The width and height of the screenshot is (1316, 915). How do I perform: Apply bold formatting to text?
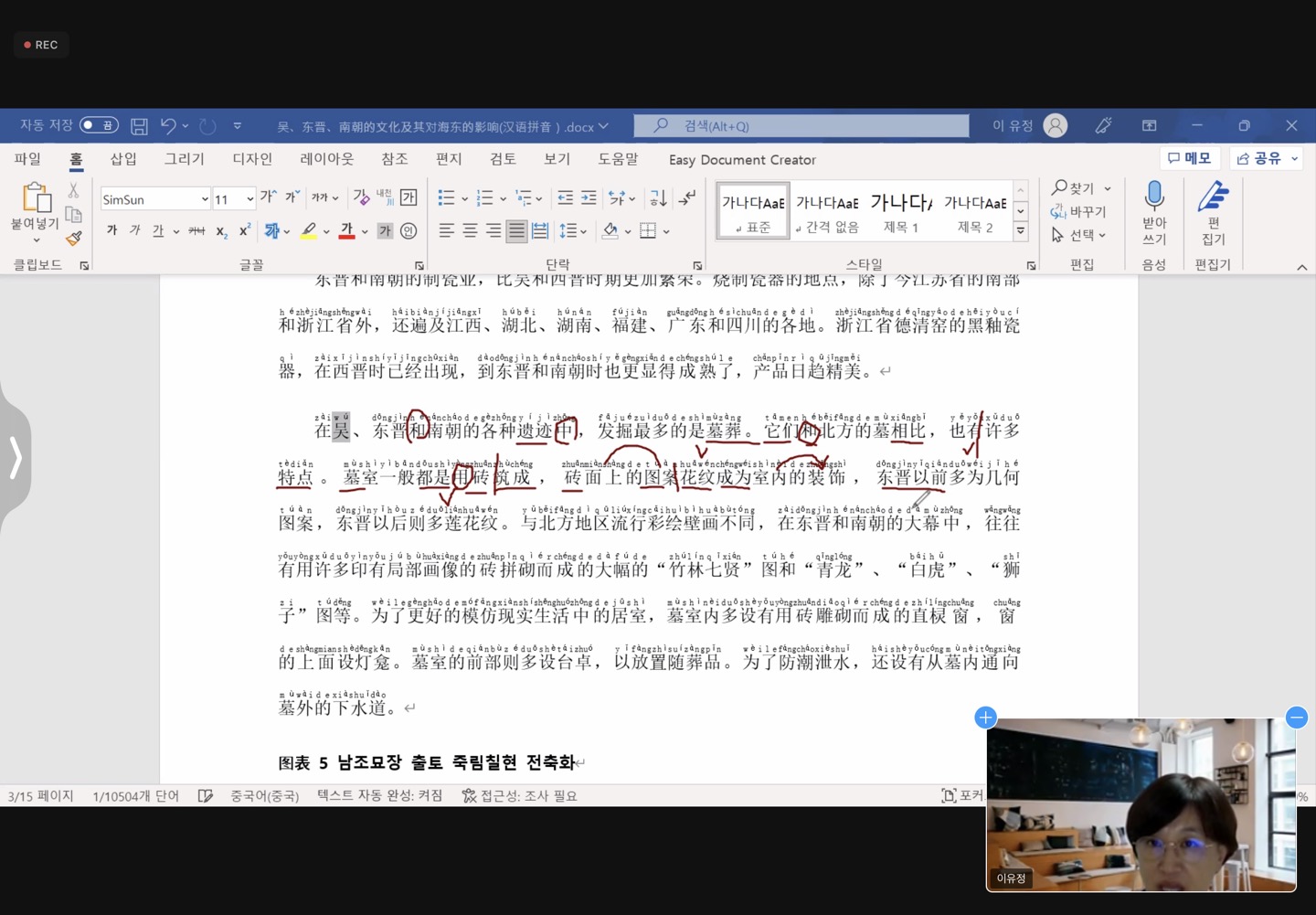click(x=111, y=230)
